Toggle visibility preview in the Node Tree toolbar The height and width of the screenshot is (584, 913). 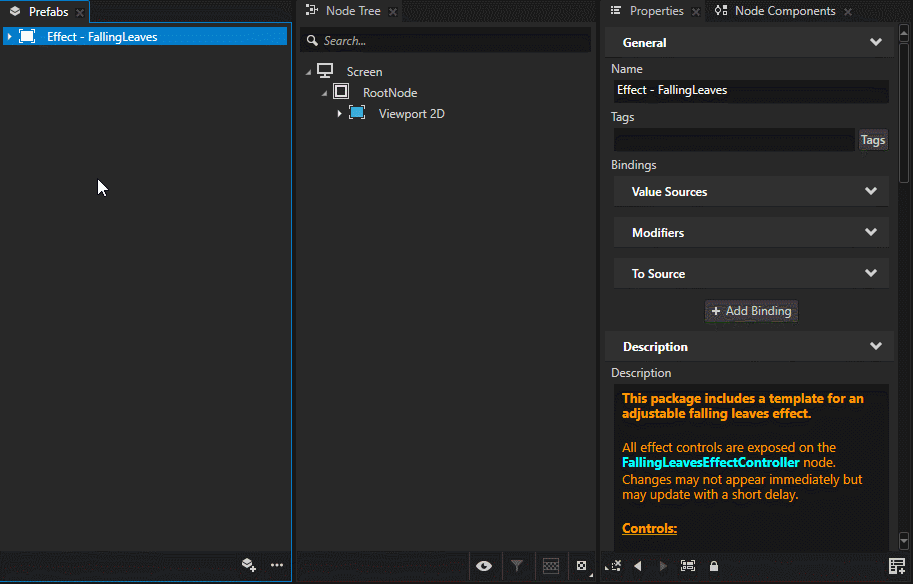click(x=484, y=565)
